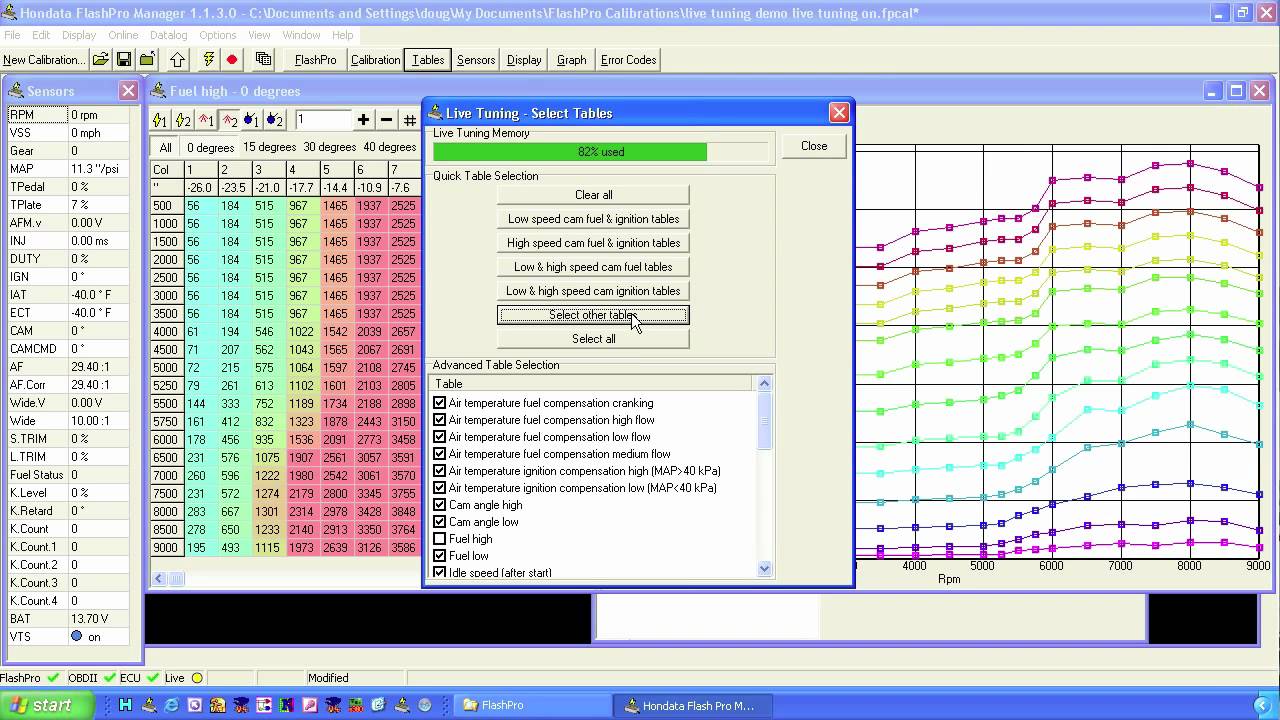Viewport: 1280px width, 720px height.
Task: Close the Sensors panel
Action: (128, 91)
